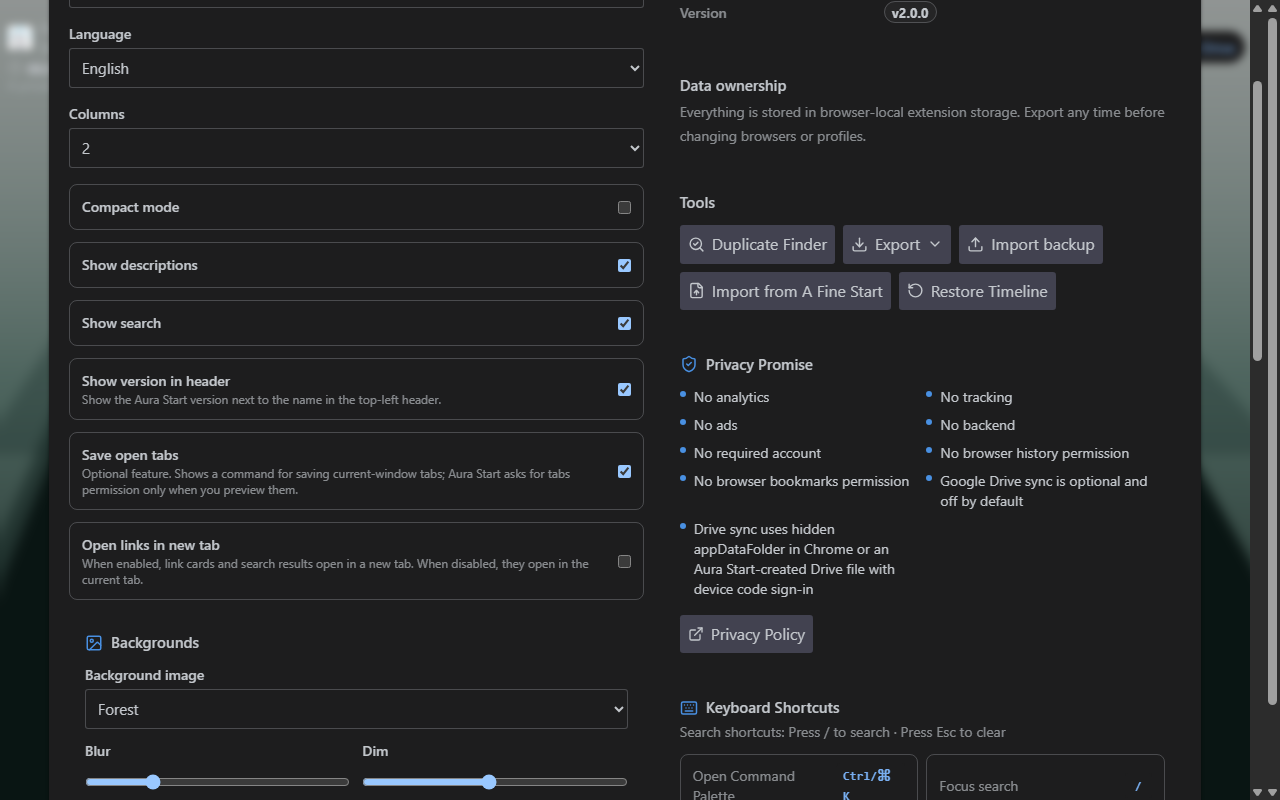Open the Duplicate Finder tool
Screen dimensions: 1280x800
click(757, 244)
